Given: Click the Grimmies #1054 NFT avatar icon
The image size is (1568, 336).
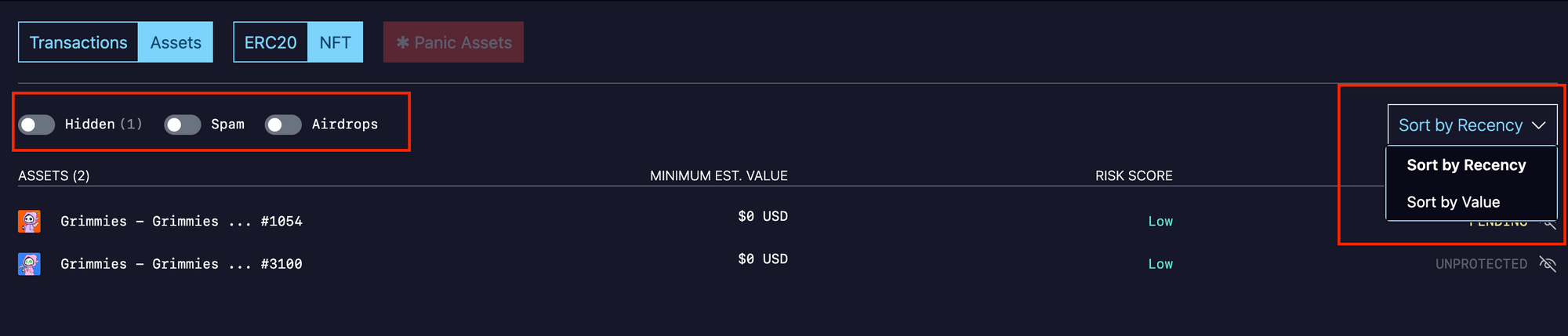Looking at the screenshot, I should tap(29, 222).
